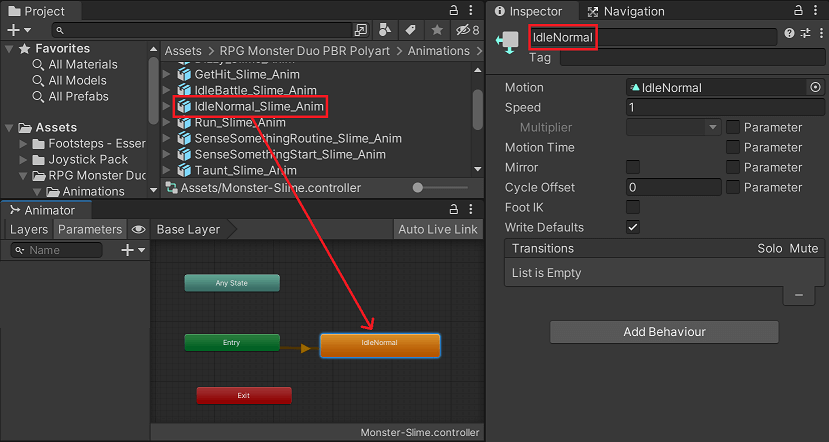Click the Tag input field
The width and height of the screenshot is (829, 442).
[x=692, y=58]
